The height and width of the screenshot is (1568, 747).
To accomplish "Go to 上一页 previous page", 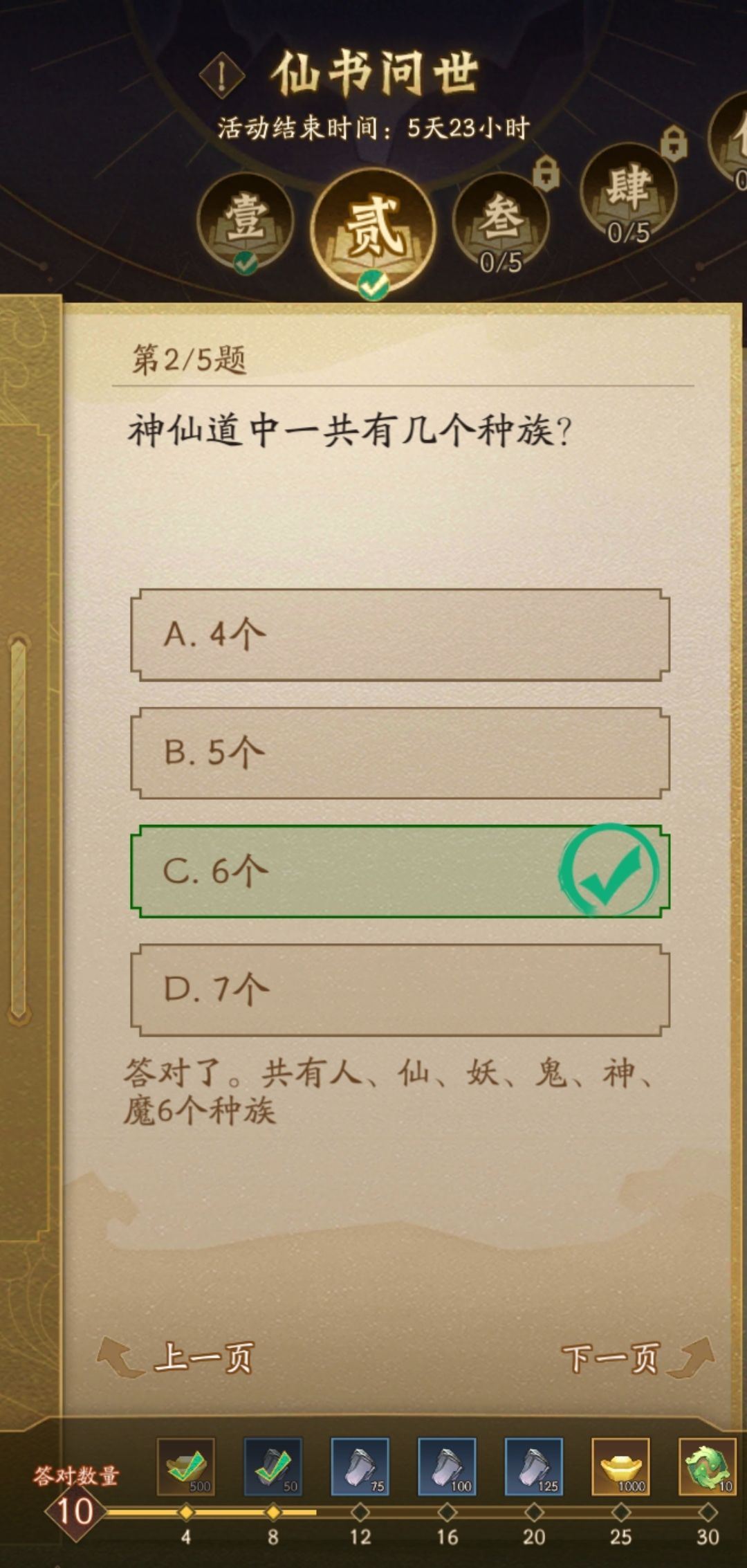I will click(206, 1356).
